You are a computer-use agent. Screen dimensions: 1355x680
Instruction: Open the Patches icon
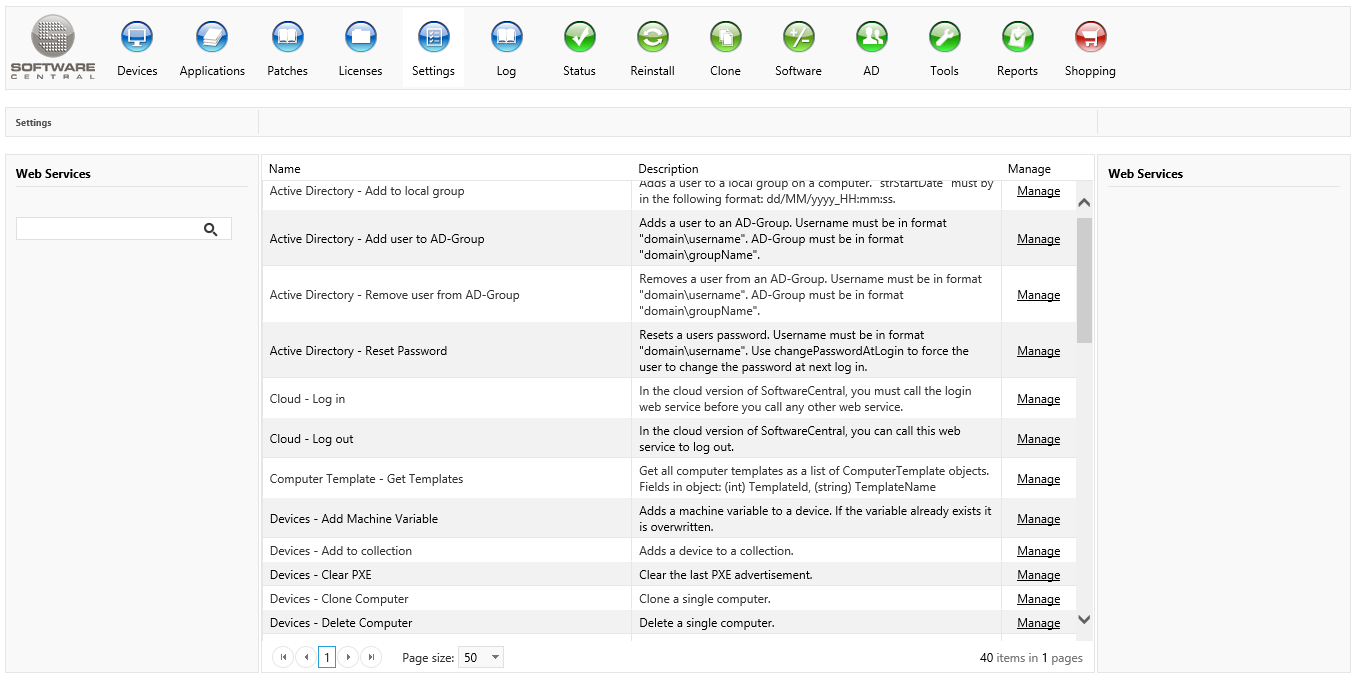click(288, 38)
